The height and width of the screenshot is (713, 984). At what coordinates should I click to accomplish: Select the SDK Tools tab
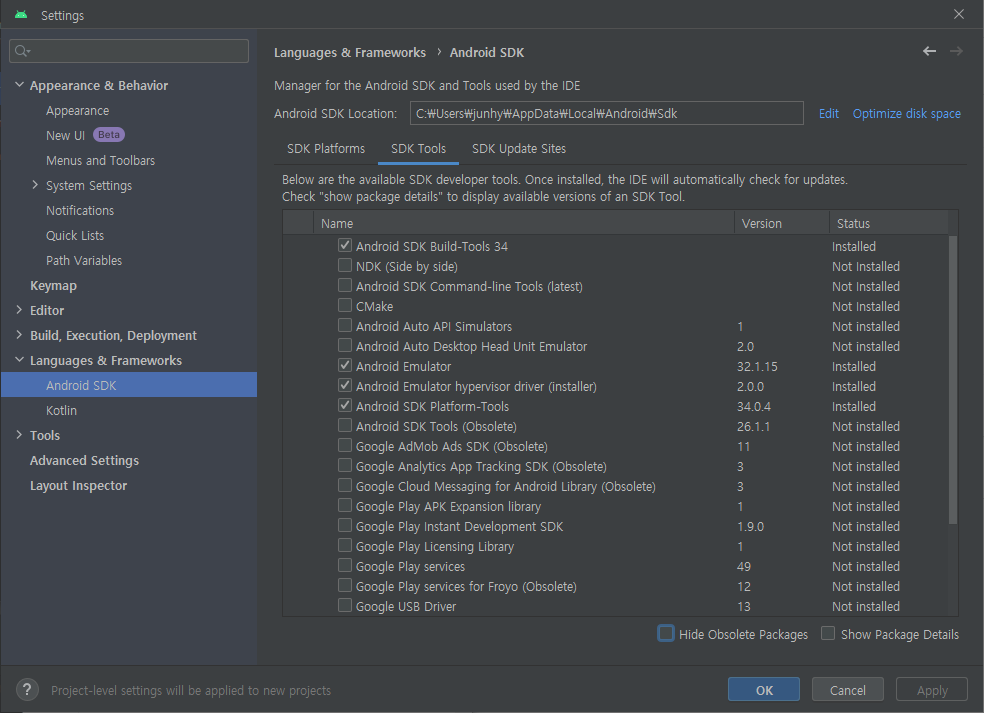(418, 149)
